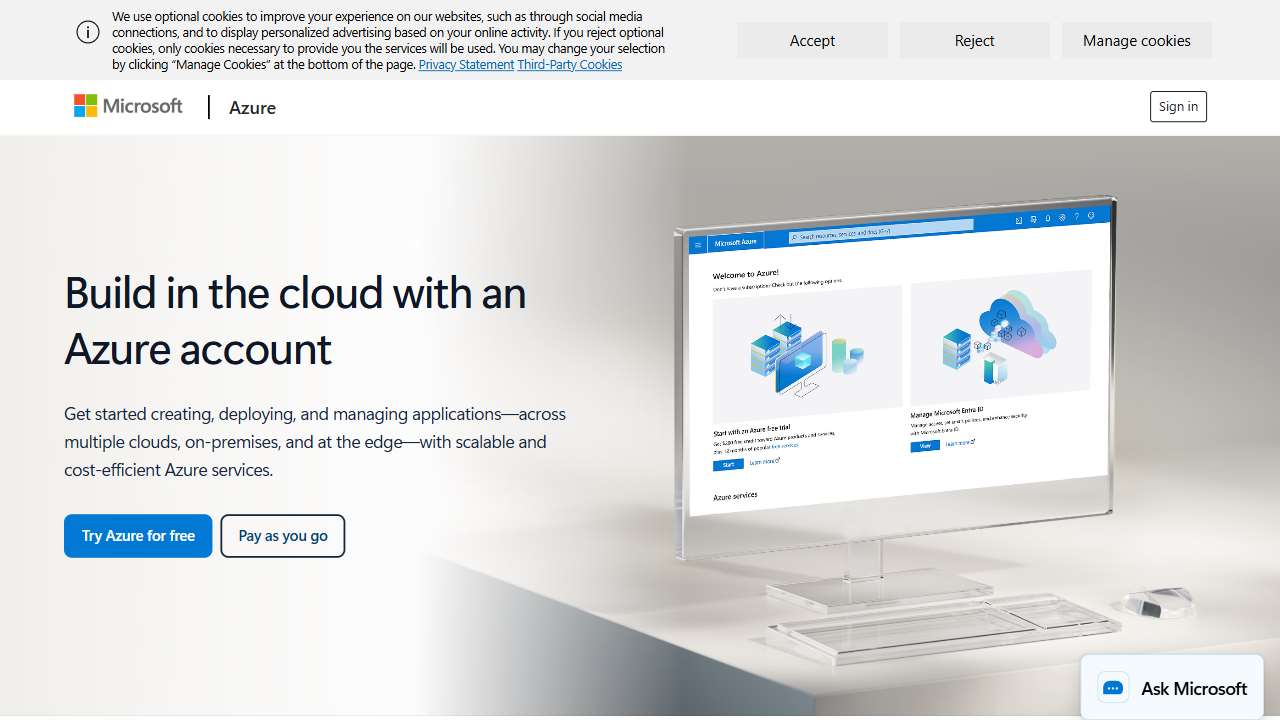Launch Cloud Shell from the portal toolbar
Viewport: 1280px width, 720px height.
tap(1019, 219)
